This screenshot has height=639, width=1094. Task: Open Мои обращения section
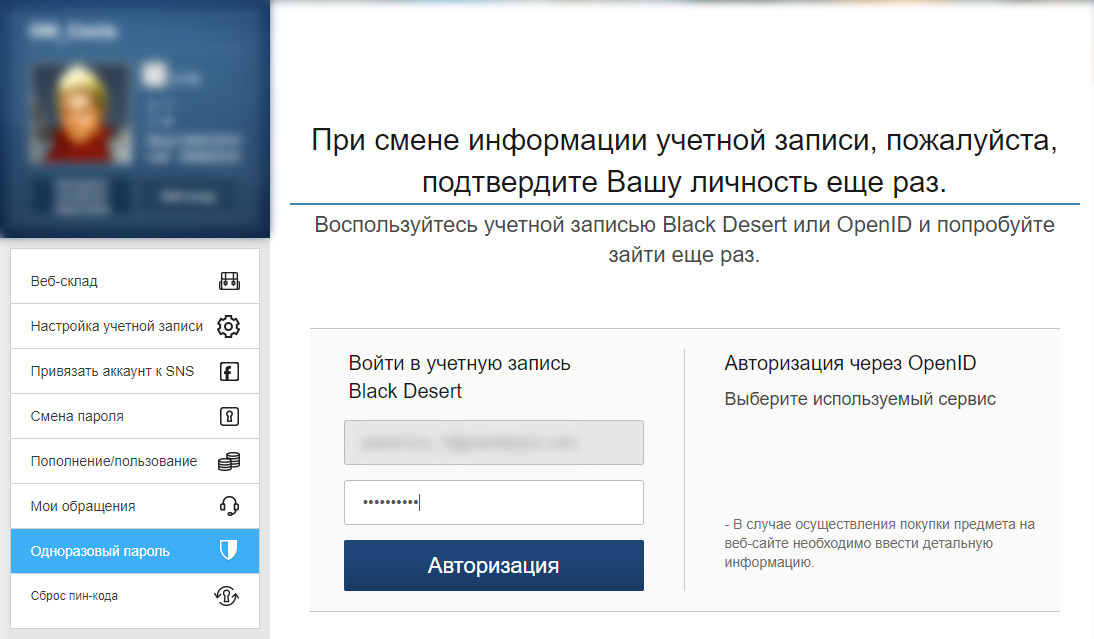click(x=135, y=506)
